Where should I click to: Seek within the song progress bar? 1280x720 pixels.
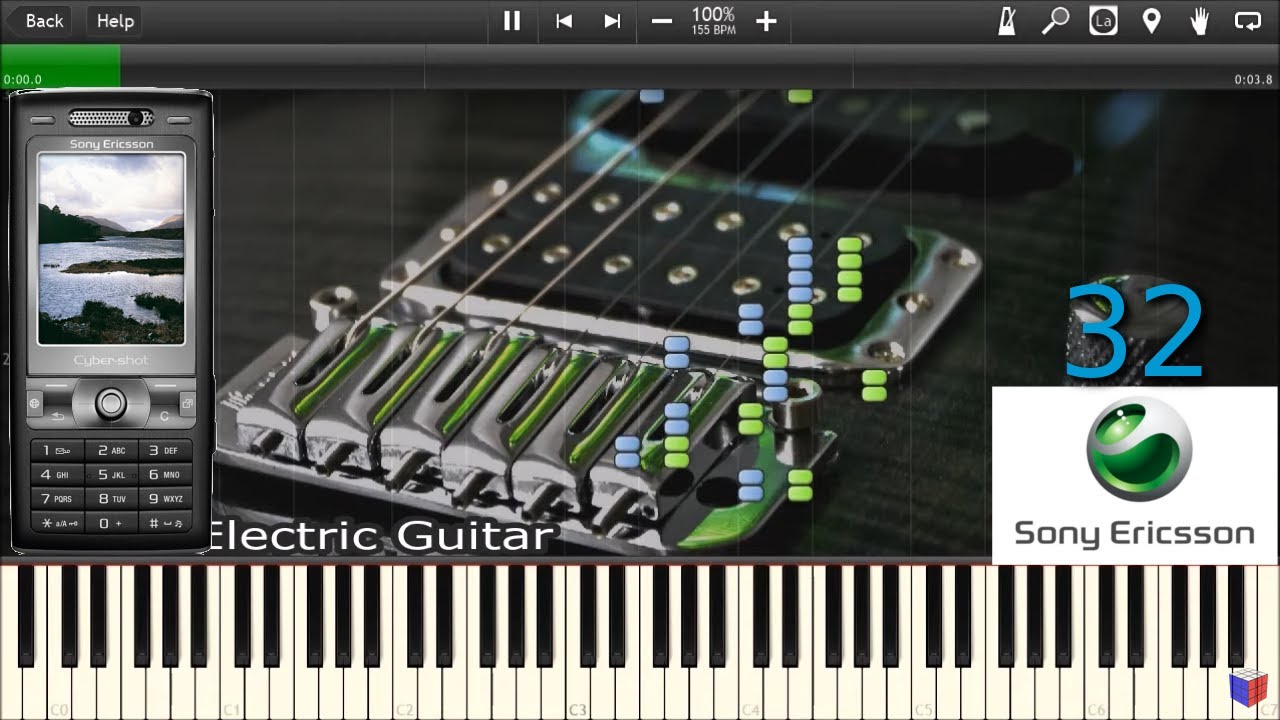pos(640,66)
